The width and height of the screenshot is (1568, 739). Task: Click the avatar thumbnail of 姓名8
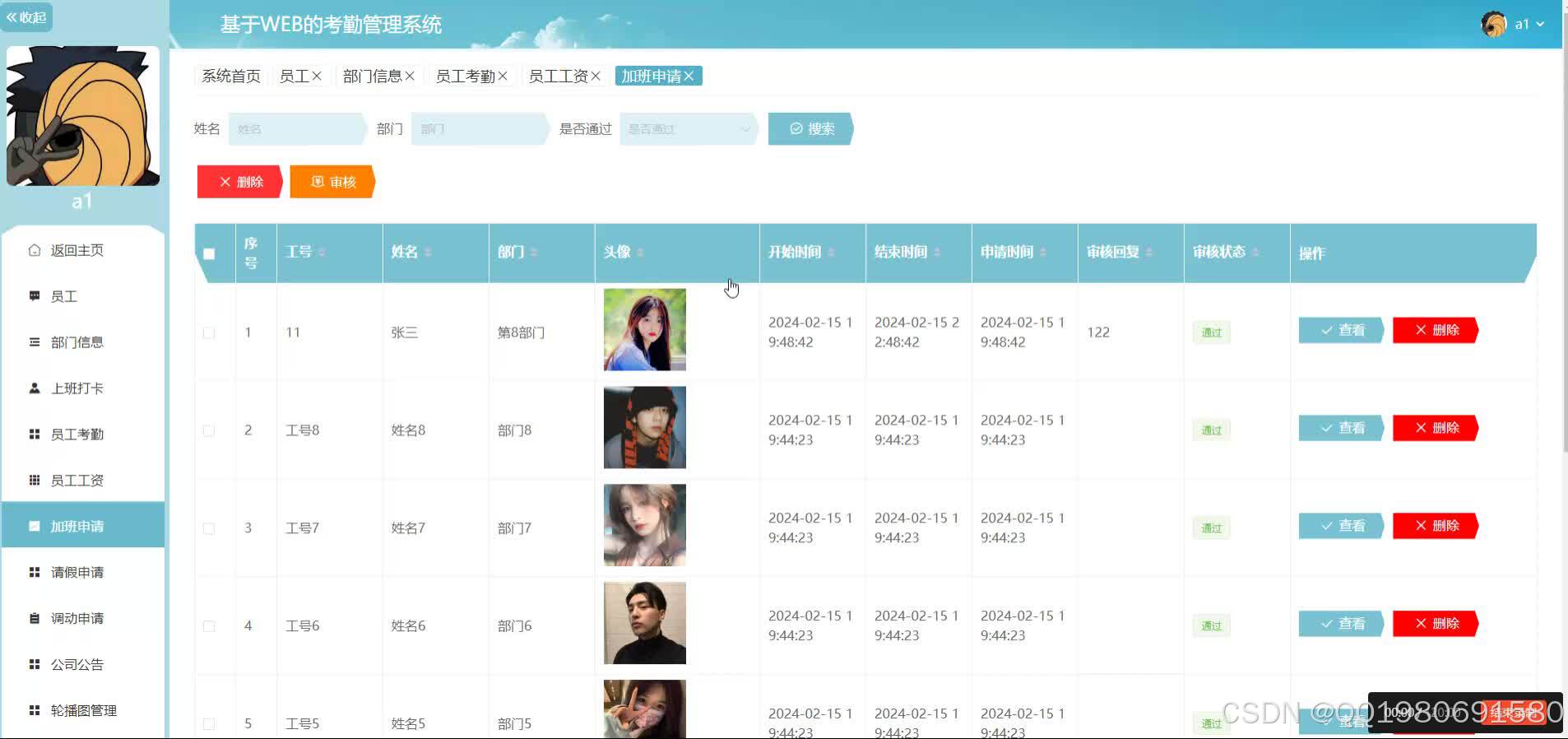(x=645, y=428)
